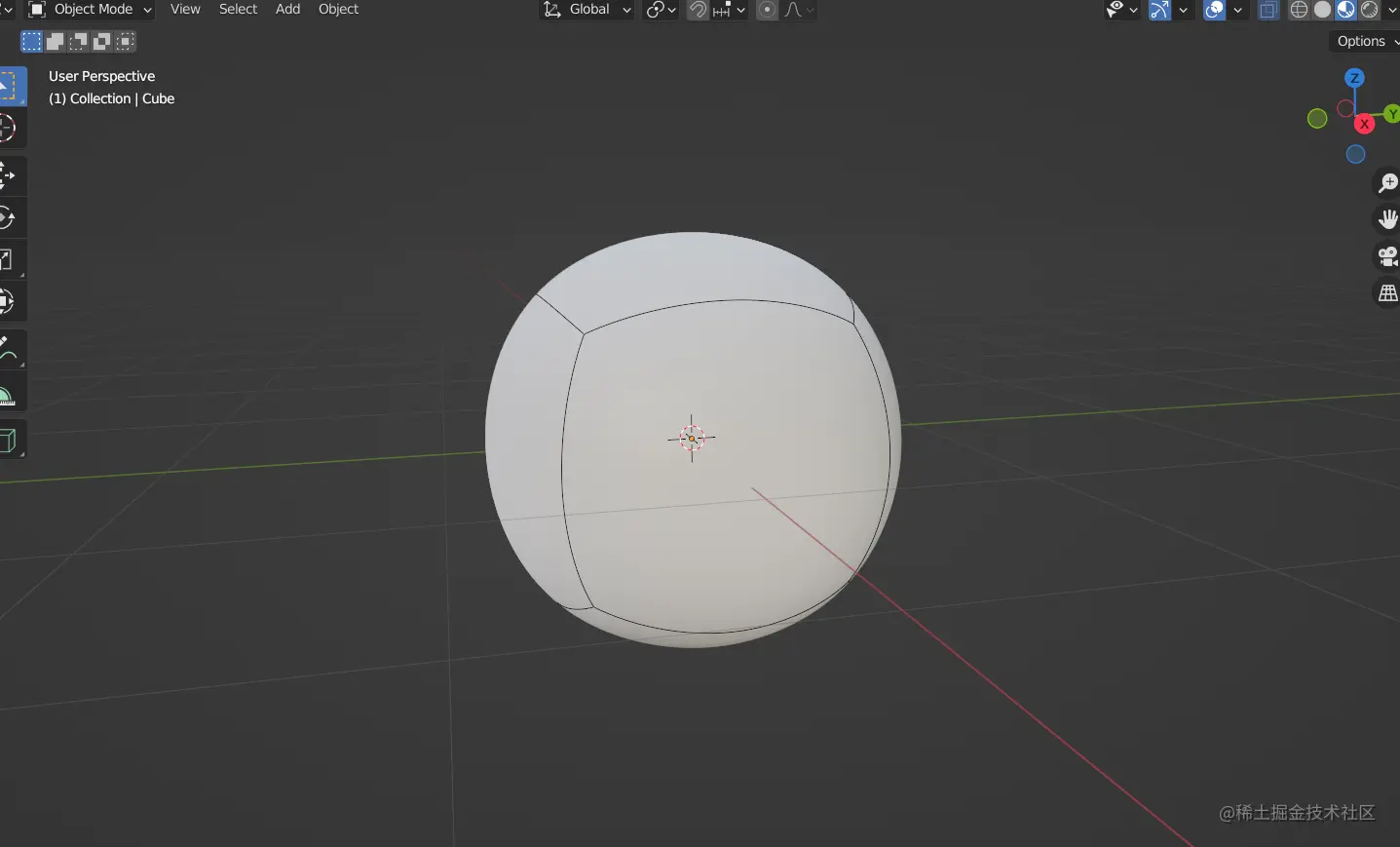Expand the overlays options arrow
Viewport: 1400px width, 847px height.
click(x=1238, y=10)
